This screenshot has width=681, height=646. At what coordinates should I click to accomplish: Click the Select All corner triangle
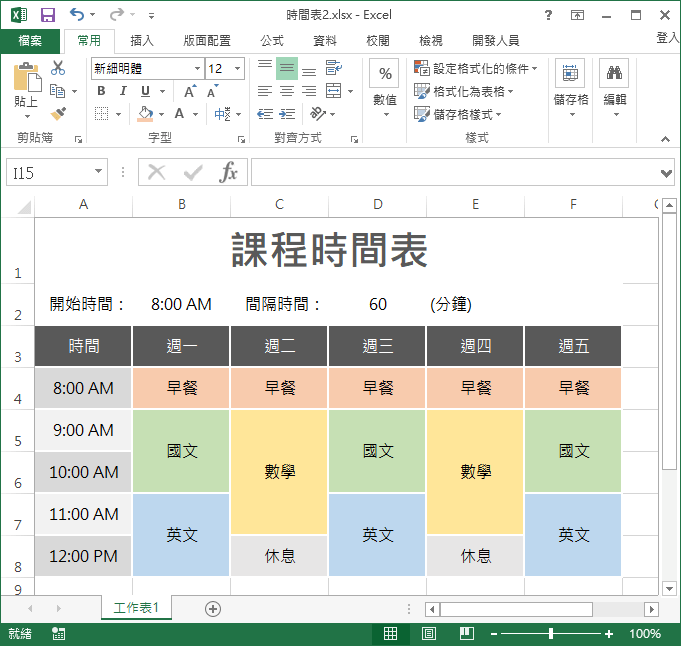(24, 207)
